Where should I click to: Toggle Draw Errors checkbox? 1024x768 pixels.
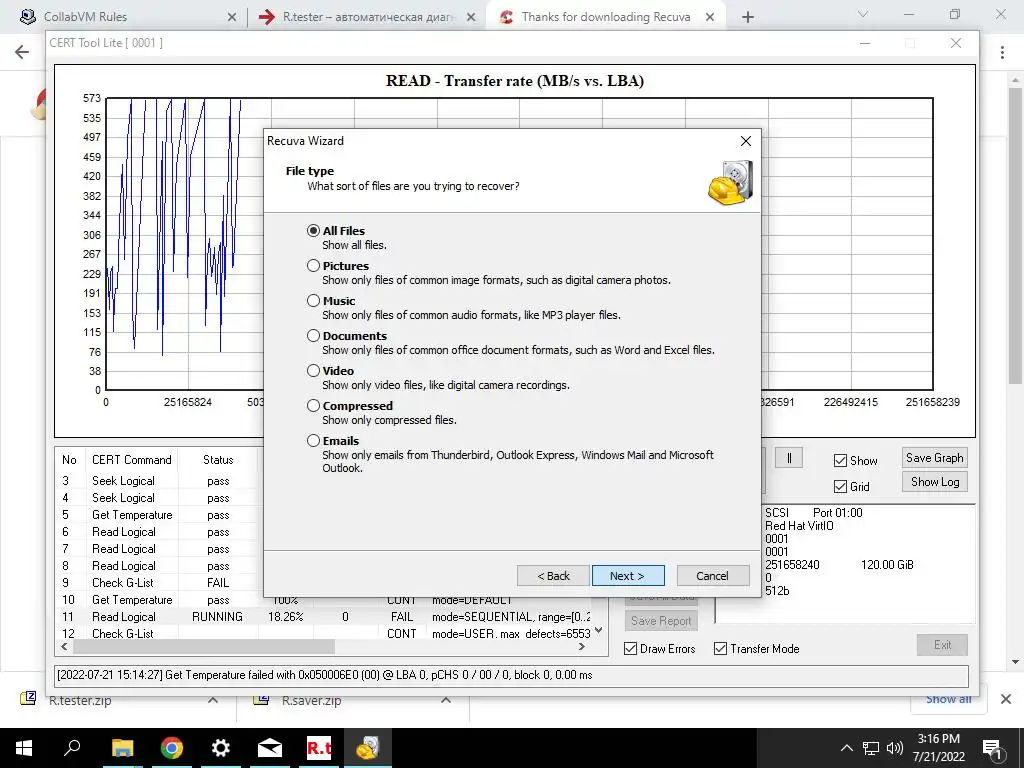click(631, 648)
